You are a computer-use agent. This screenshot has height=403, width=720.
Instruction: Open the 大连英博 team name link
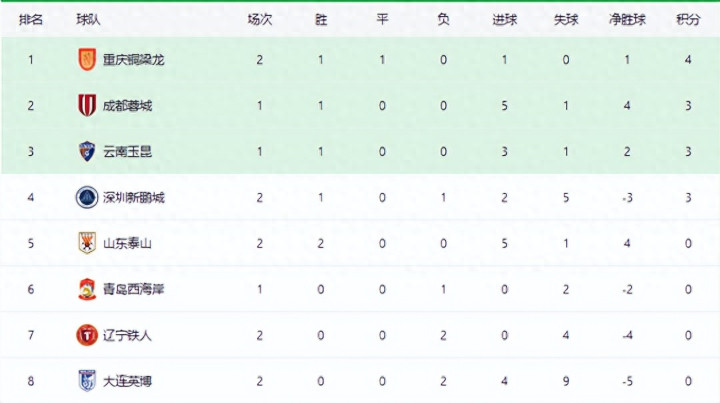pos(127,381)
